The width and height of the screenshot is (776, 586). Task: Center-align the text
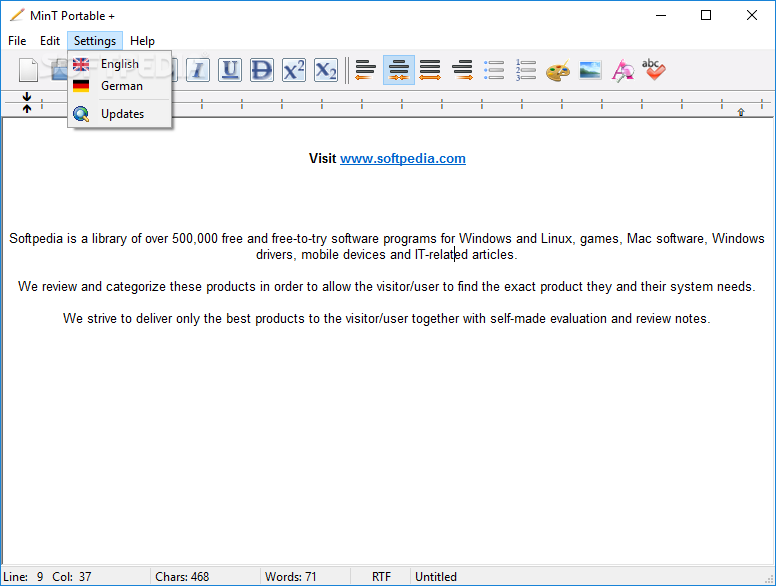pyautogui.click(x=399, y=70)
